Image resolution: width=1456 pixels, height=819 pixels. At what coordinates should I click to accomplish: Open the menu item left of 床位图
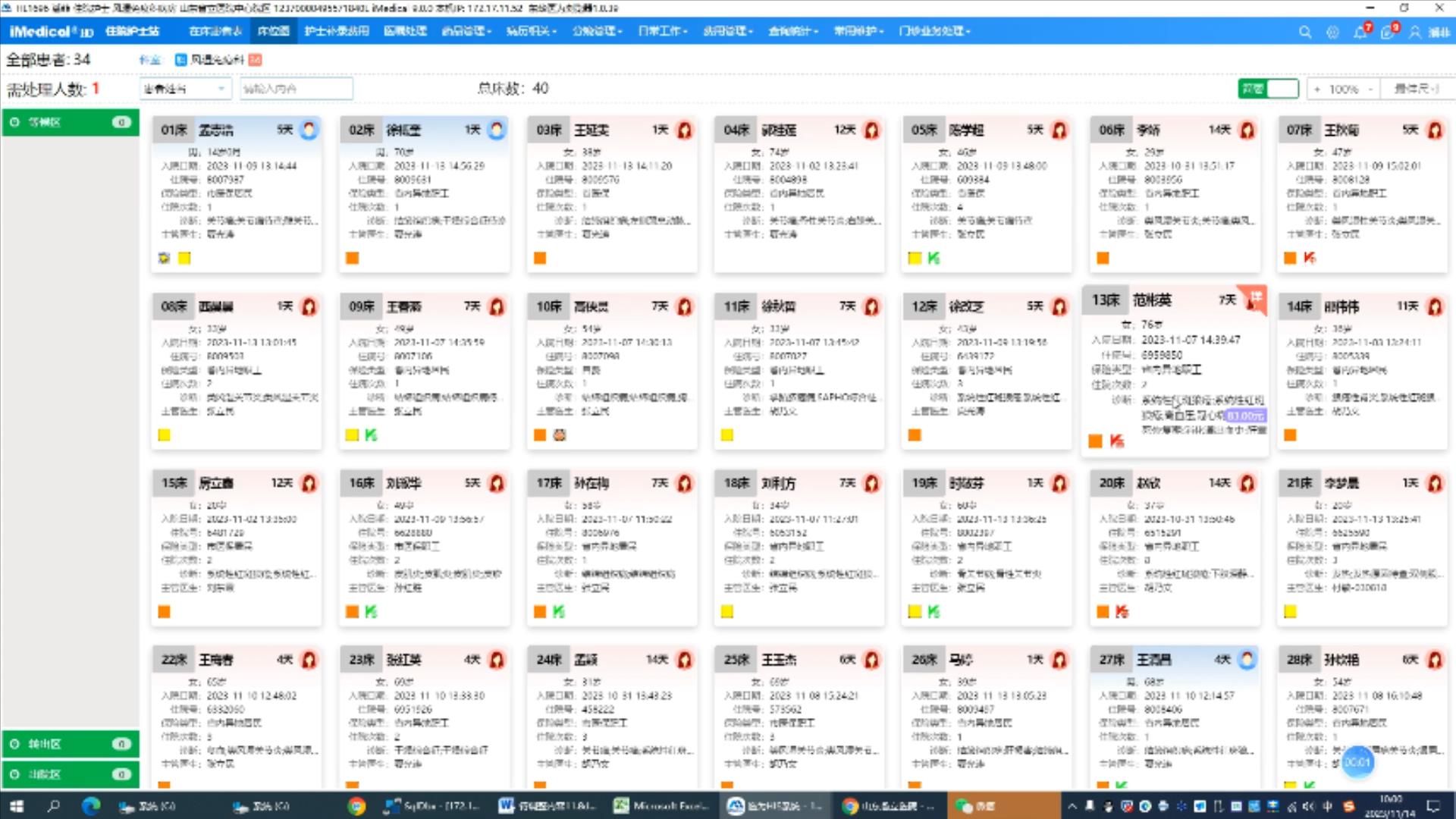[x=215, y=31]
